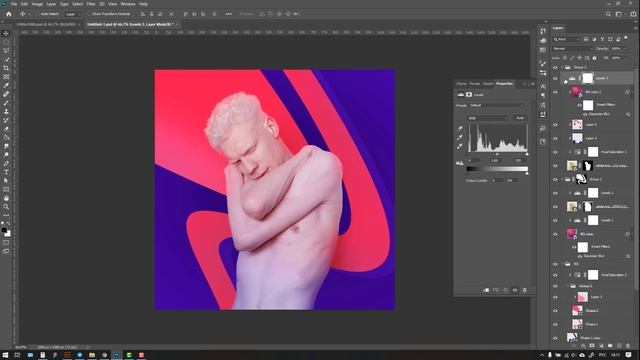The height and width of the screenshot is (360, 640).
Task: Click Photoshop icon in the taskbar
Action: [117, 355]
